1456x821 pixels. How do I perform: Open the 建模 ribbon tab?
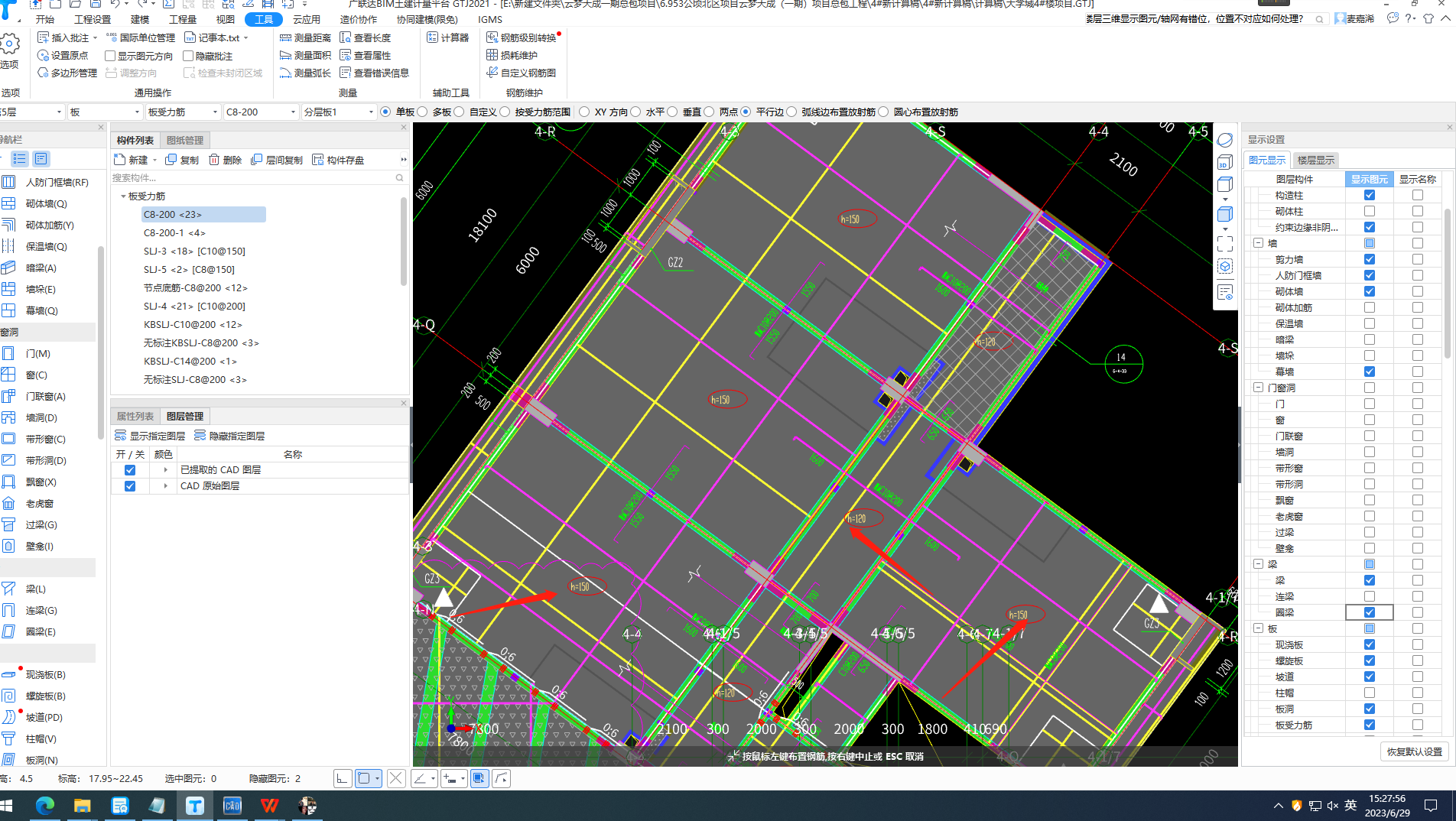click(x=140, y=19)
